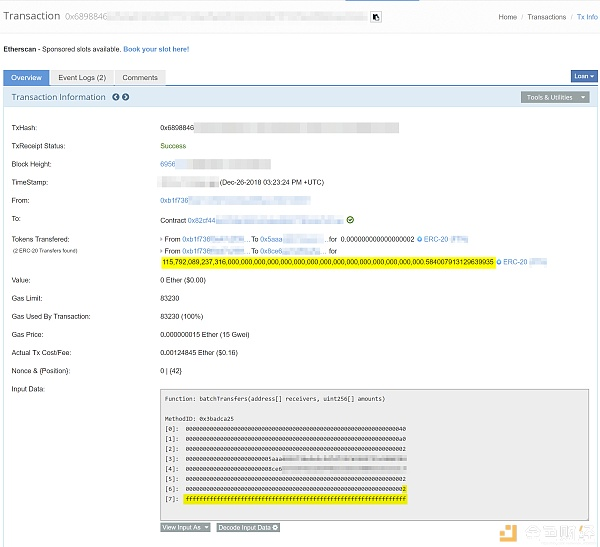This screenshot has width=600, height=547.
Task: Click input data row [4] with 8ce6 address
Action: [285, 469]
